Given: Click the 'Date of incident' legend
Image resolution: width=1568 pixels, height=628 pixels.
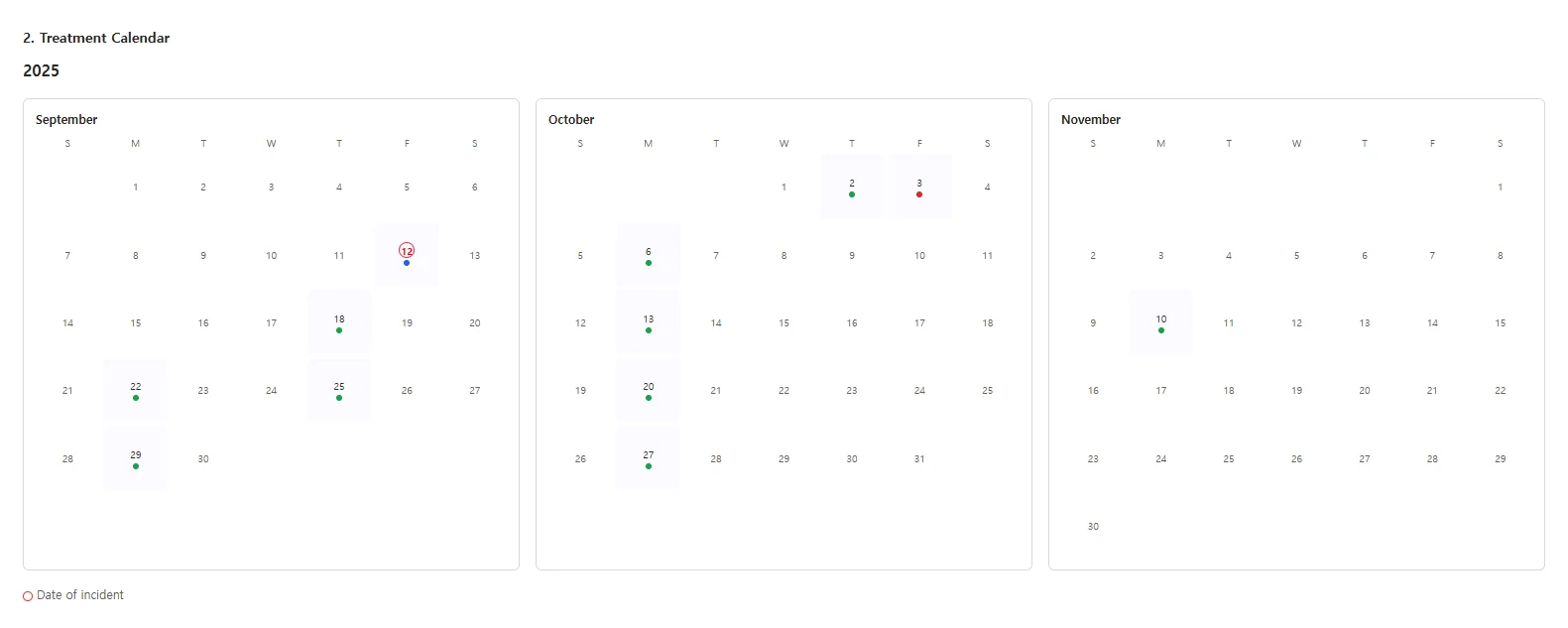Looking at the screenshot, I should [x=73, y=595].
